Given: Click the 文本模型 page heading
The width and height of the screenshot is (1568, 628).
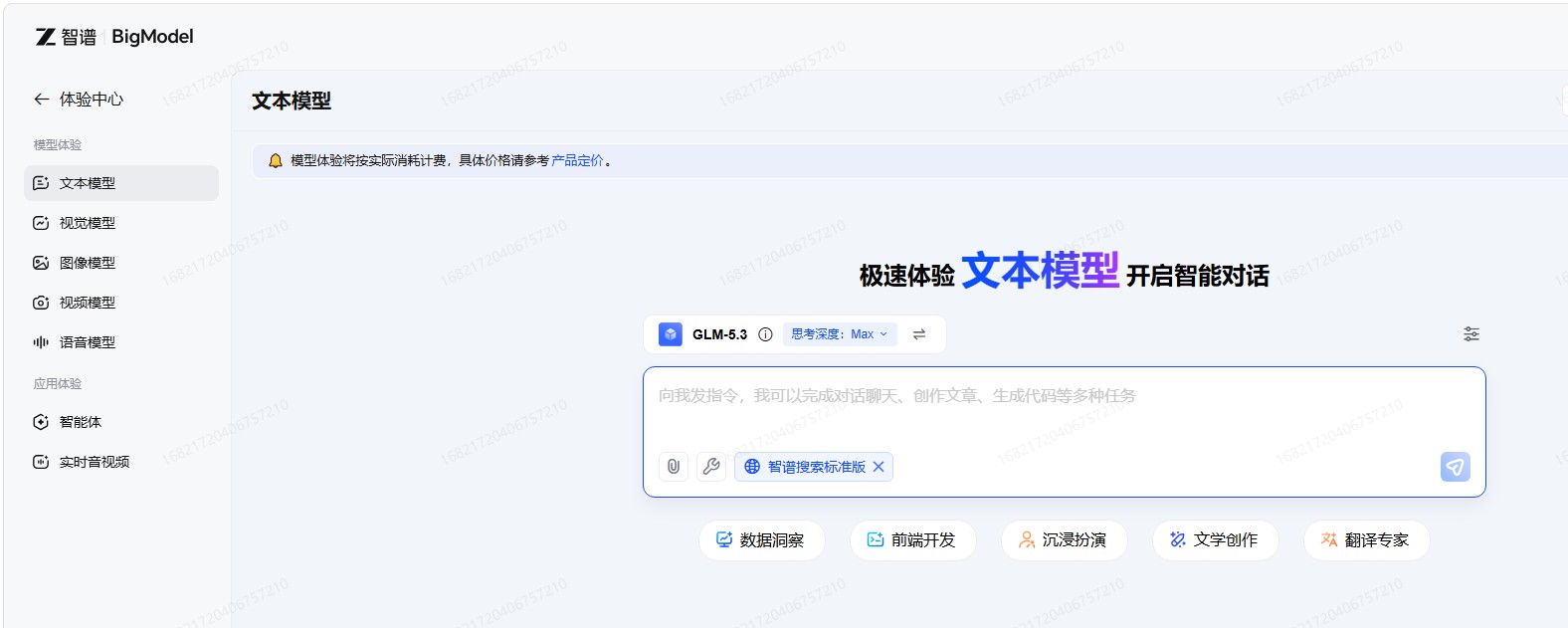Looking at the screenshot, I should [x=292, y=101].
